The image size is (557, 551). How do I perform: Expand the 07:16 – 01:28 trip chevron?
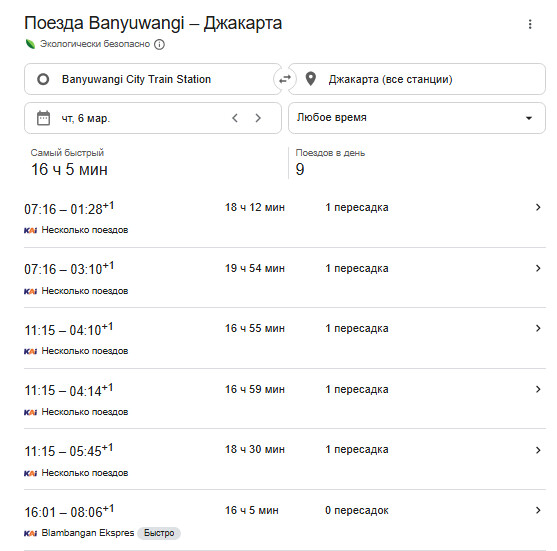[x=538, y=207]
